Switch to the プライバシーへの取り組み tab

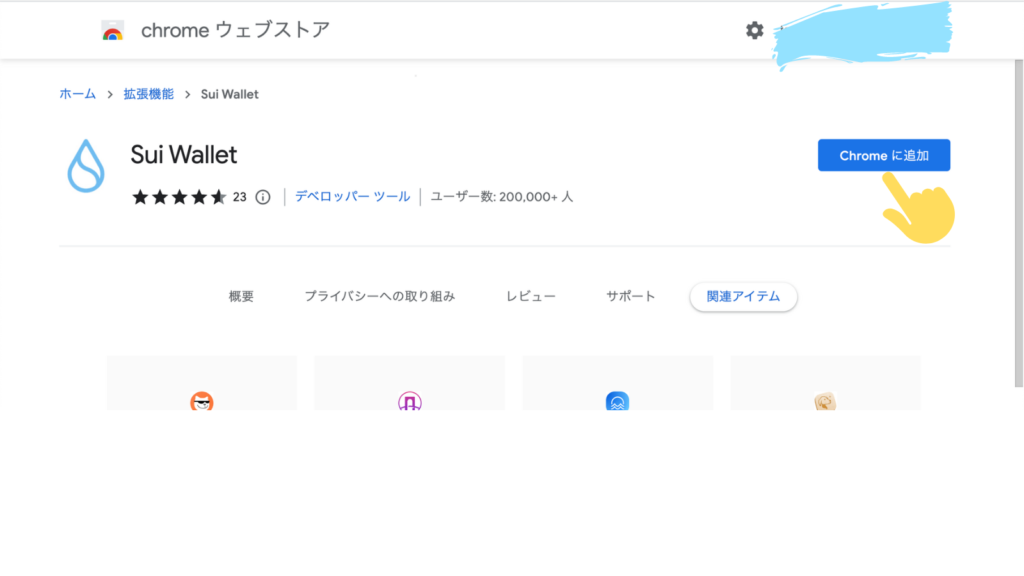click(x=379, y=296)
